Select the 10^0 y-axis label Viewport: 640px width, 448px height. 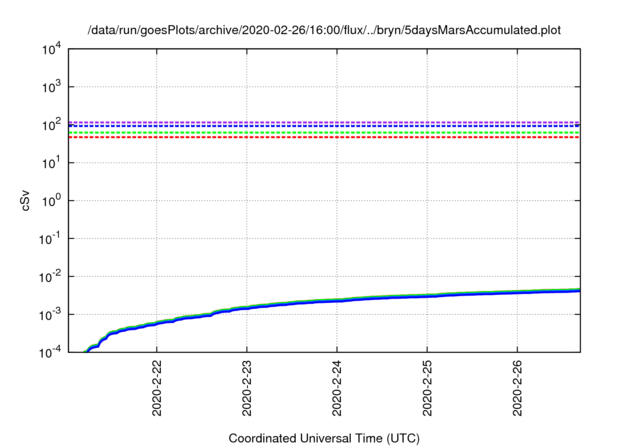click(x=51, y=201)
